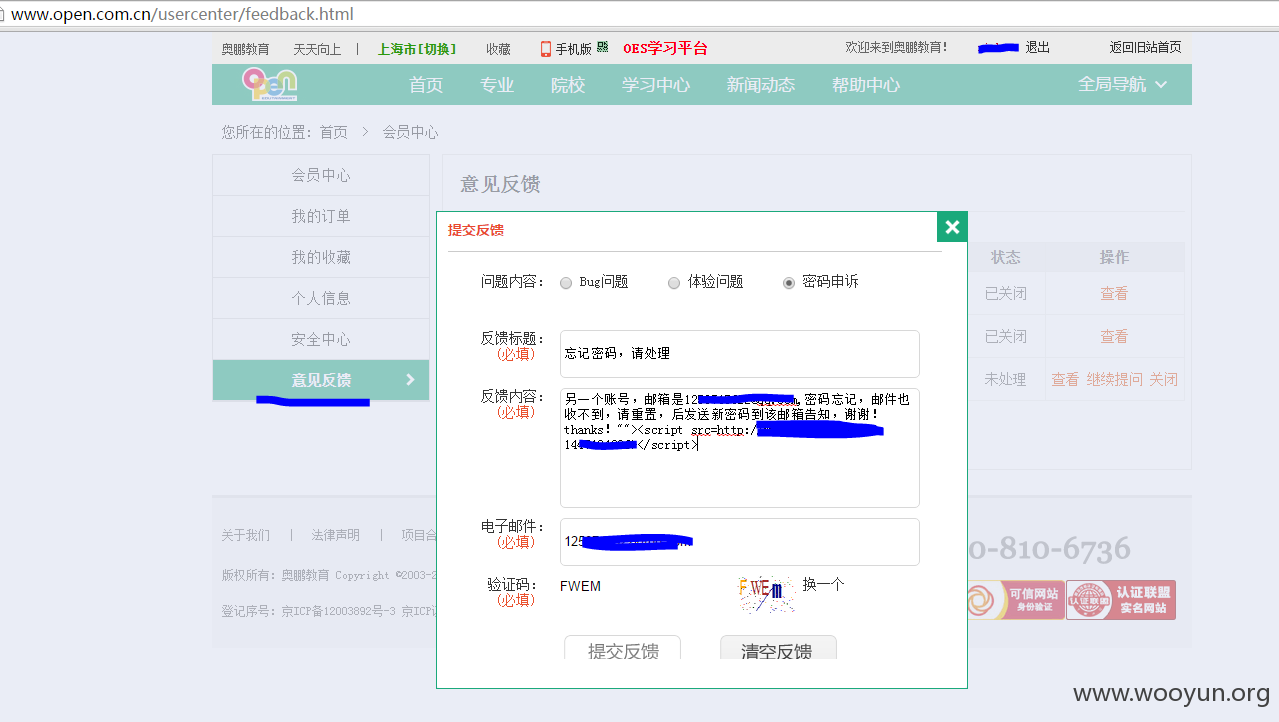The height and width of the screenshot is (722, 1279).
Task: Open 学习中心 in the navigation bar
Action: click(656, 85)
